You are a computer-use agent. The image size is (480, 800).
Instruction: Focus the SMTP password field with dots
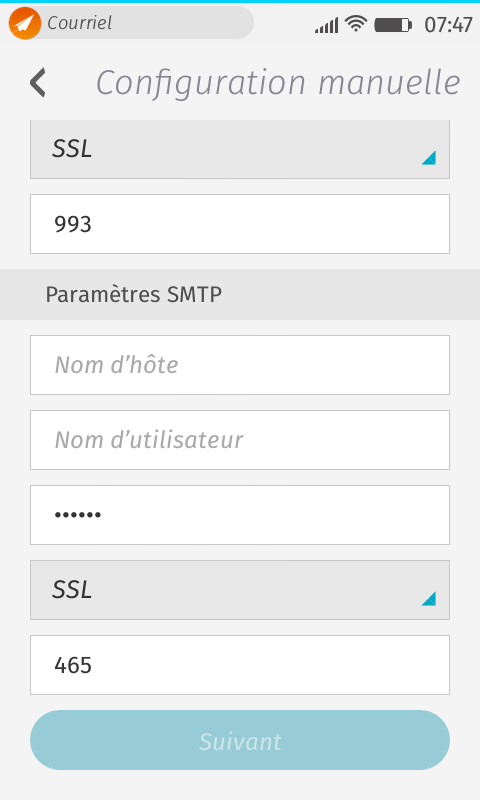click(240, 515)
